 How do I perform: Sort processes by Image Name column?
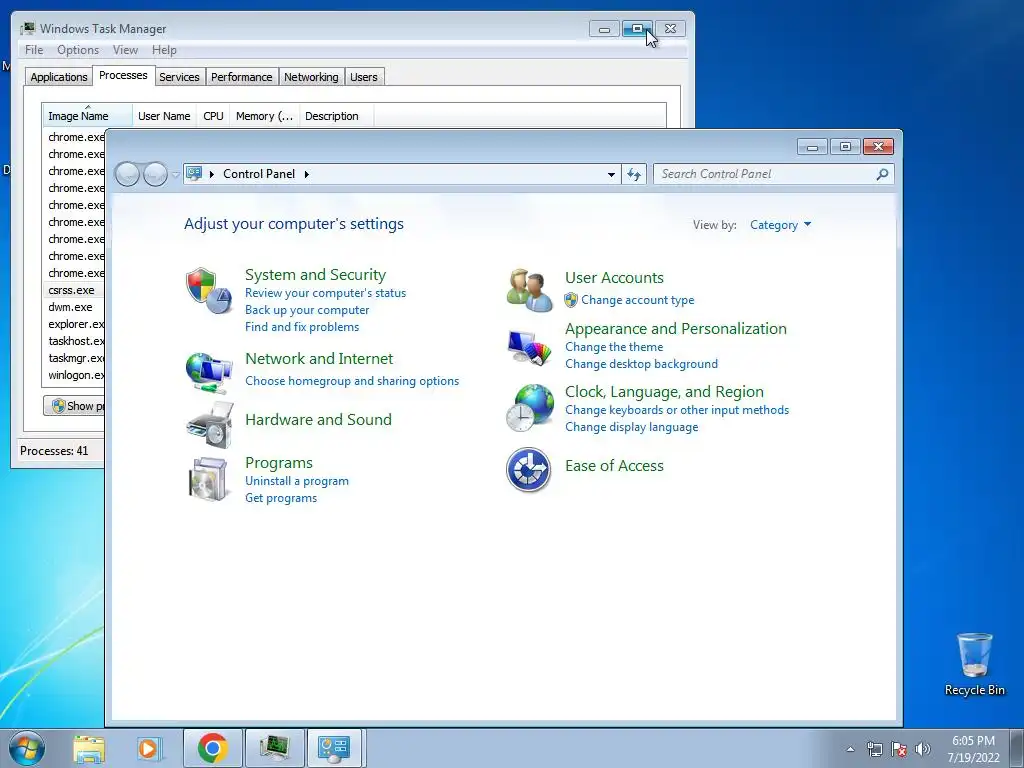tap(87, 116)
